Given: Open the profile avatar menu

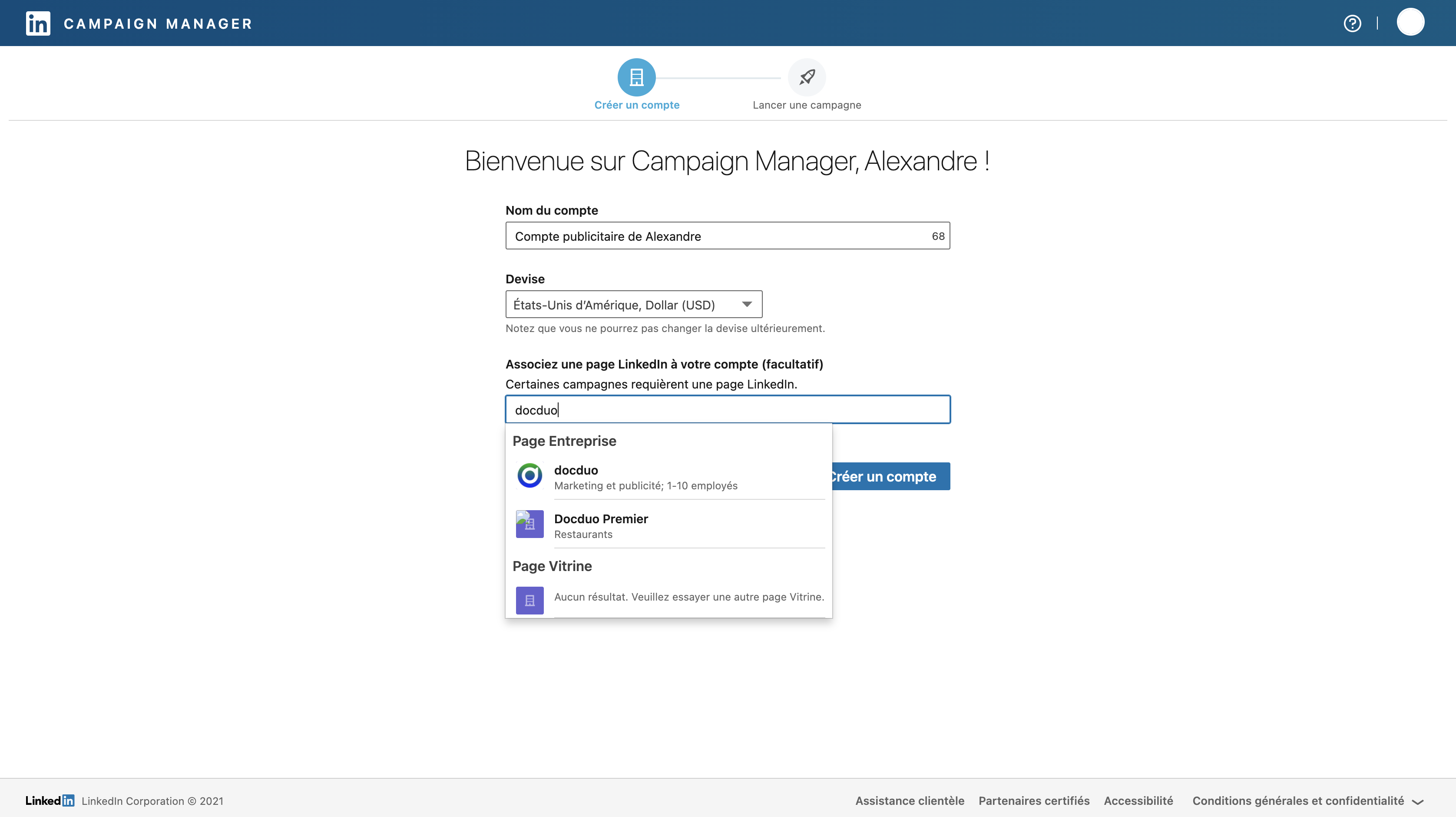Looking at the screenshot, I should tap(1410, 22).
